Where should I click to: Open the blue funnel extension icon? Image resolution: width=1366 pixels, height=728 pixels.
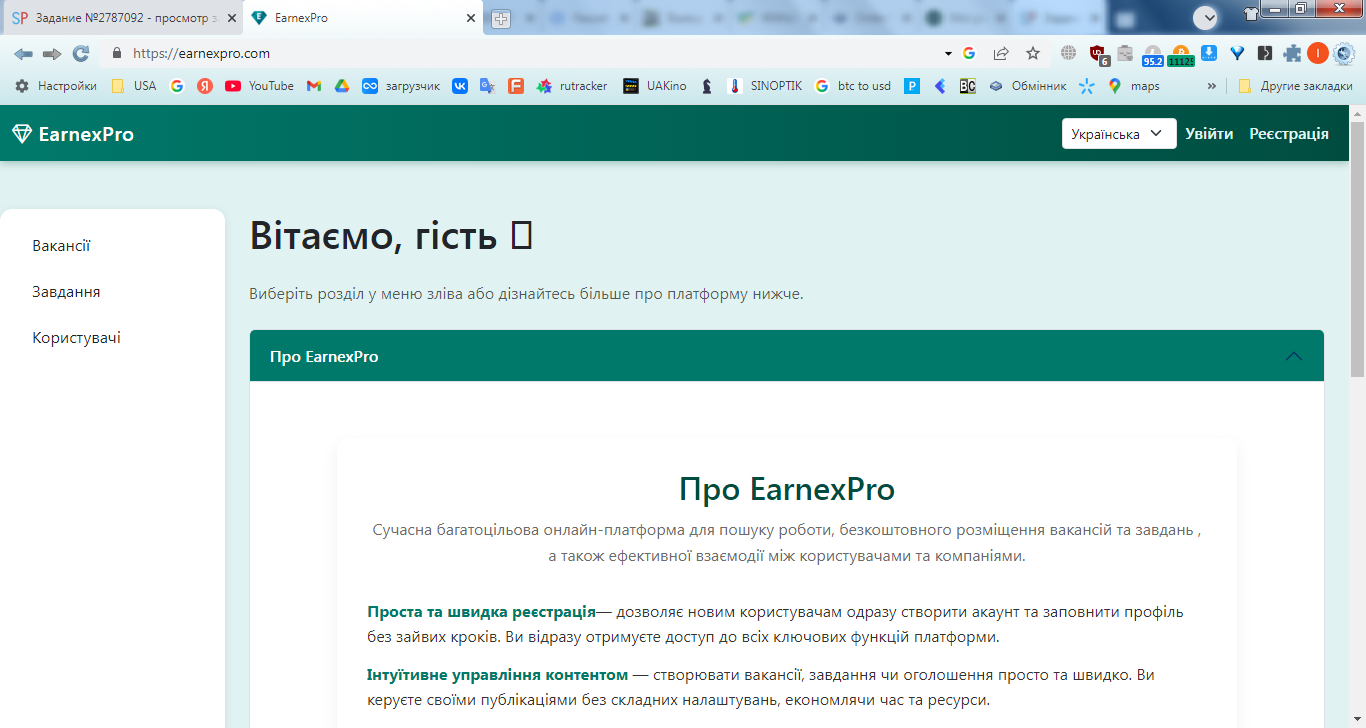(1237, 54)
